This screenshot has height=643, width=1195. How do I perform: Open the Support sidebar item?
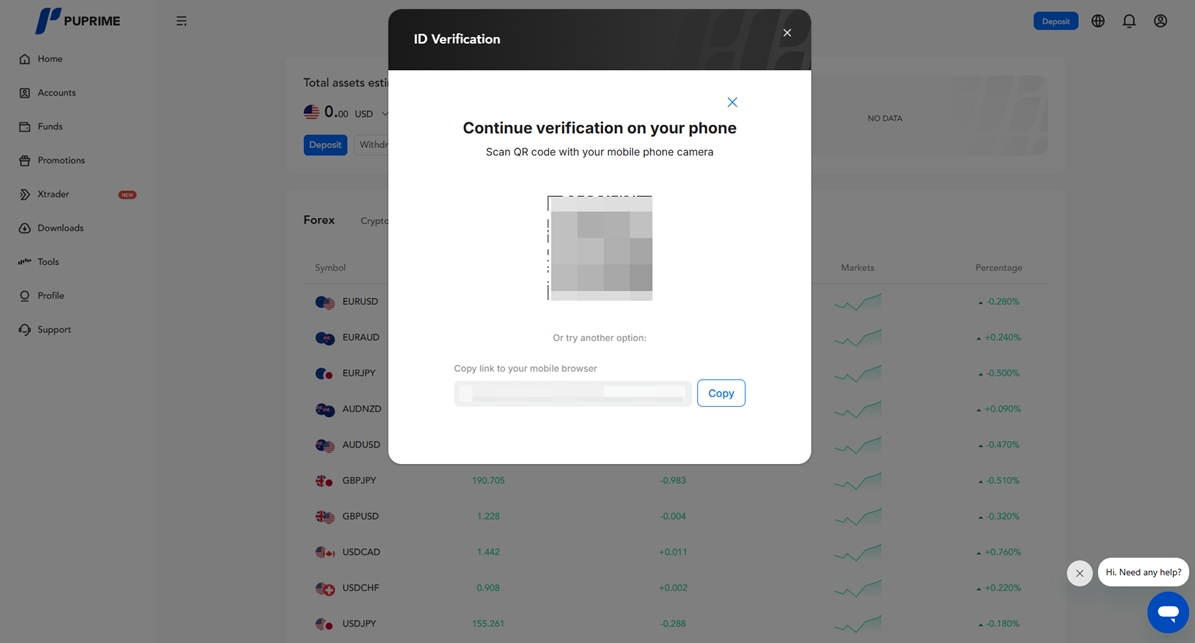[x=54, y=330]
